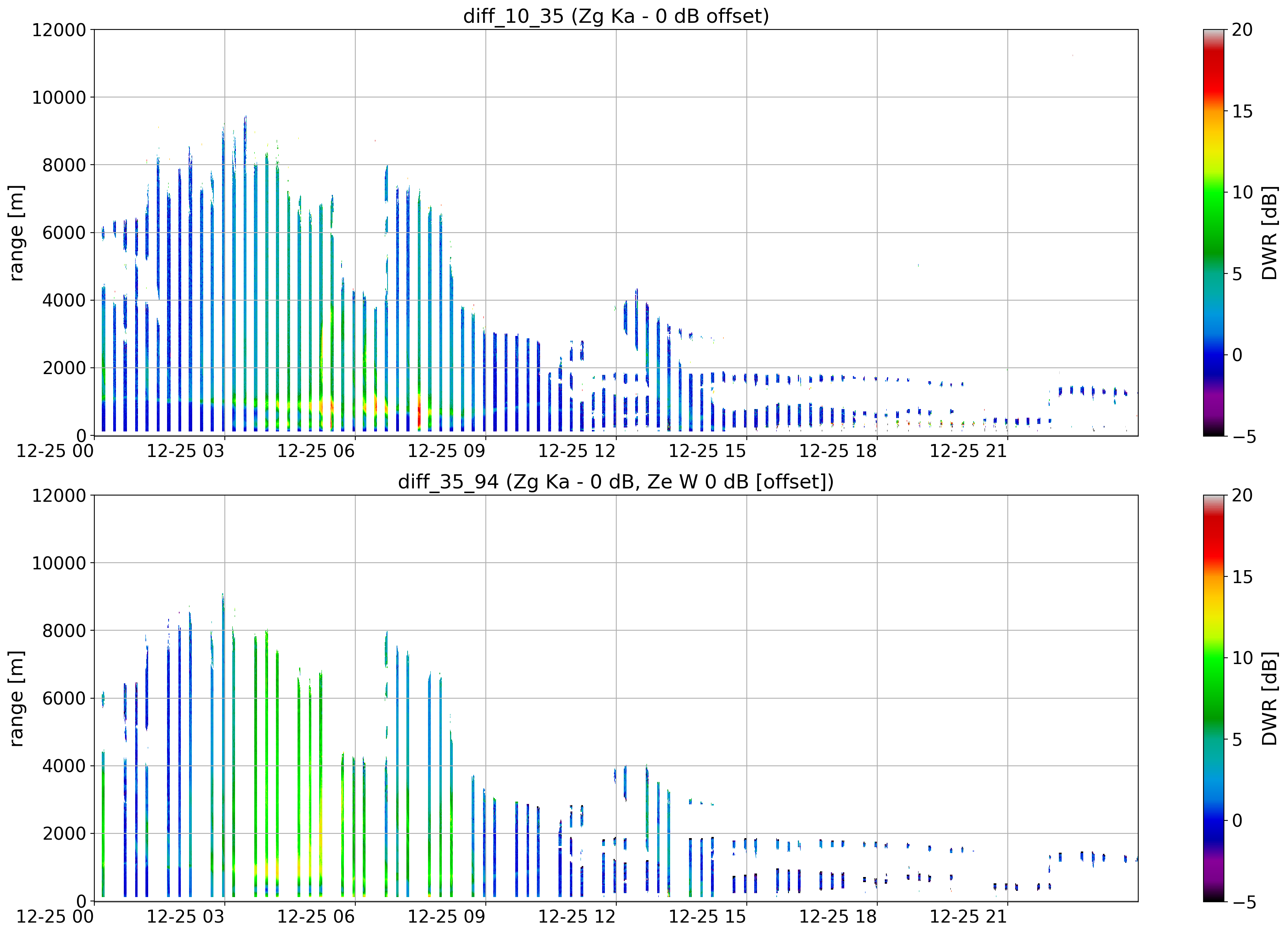Click the top plot title diff_10_35
Viewport: 1288px width, 934px height.
pyautogui.click(x=616, y=16)
